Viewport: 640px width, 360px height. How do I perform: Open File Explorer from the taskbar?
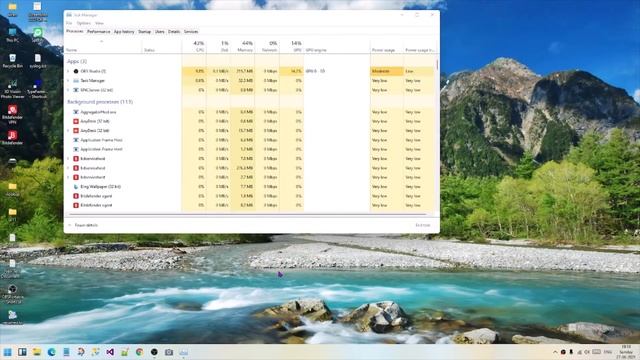(x=37, y=352)
